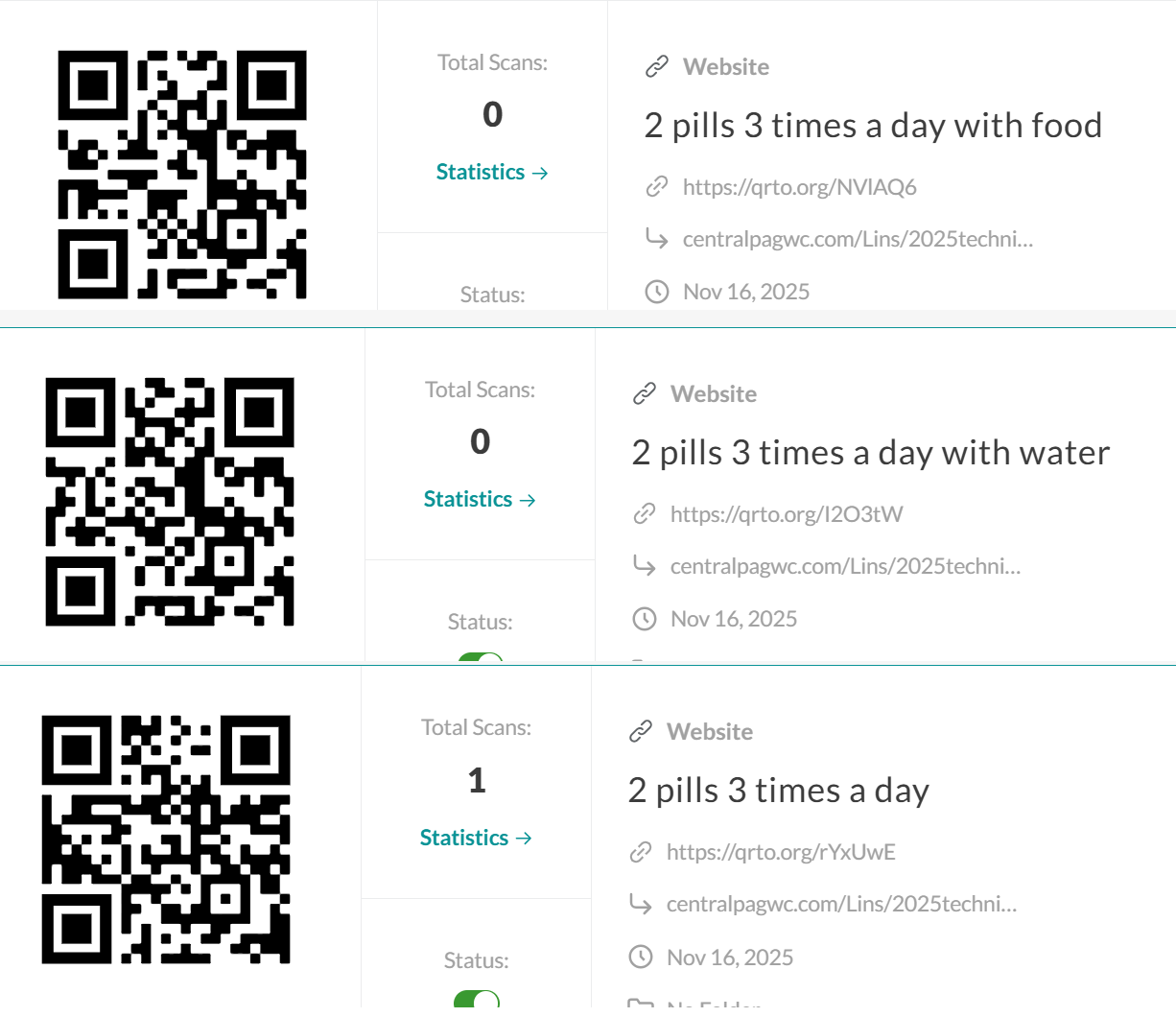This screenshot has height=1017, width=1176.
Task: Open Statistics for the 'with food' QR code
Action: [492, 173]
